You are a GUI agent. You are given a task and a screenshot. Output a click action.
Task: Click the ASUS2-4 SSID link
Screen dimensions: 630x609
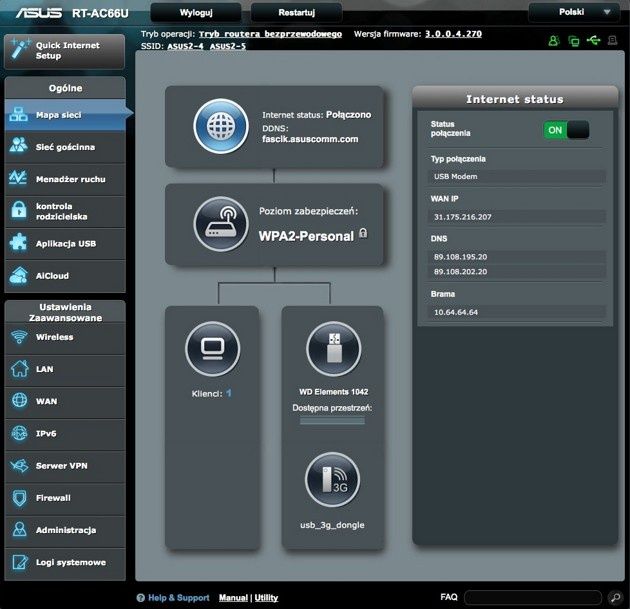[186, 46]
